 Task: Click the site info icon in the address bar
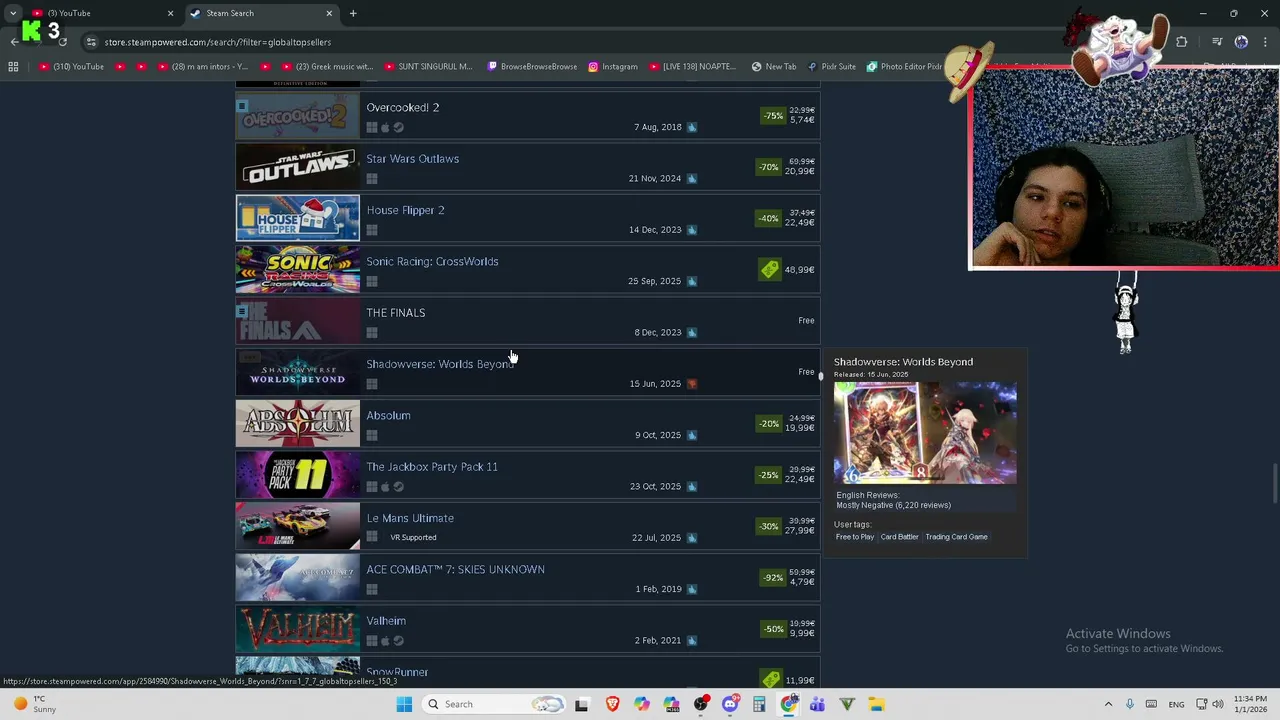click(91, 42)
